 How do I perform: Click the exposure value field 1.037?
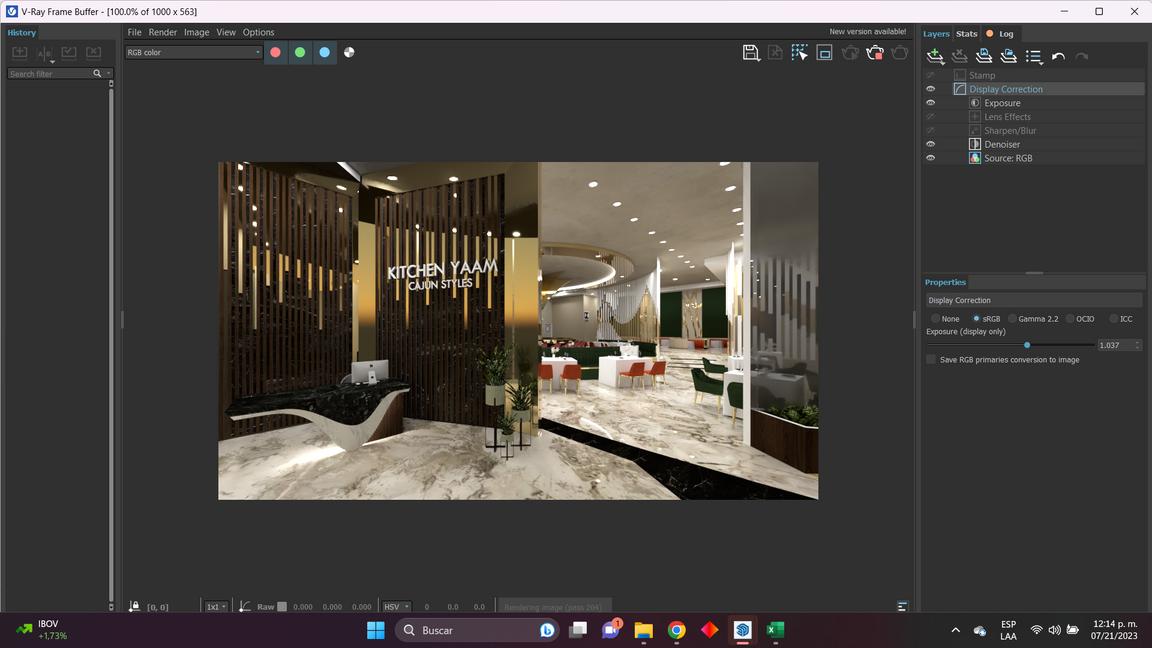pos(1115,345)
